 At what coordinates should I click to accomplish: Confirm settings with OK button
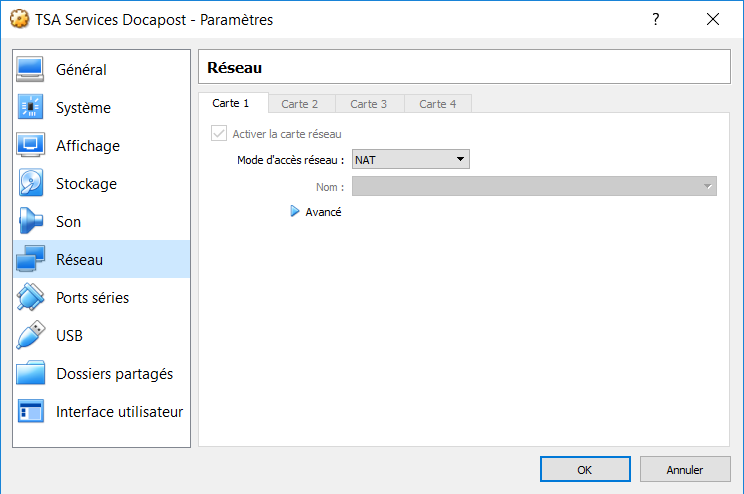click(x=585, y=469)
